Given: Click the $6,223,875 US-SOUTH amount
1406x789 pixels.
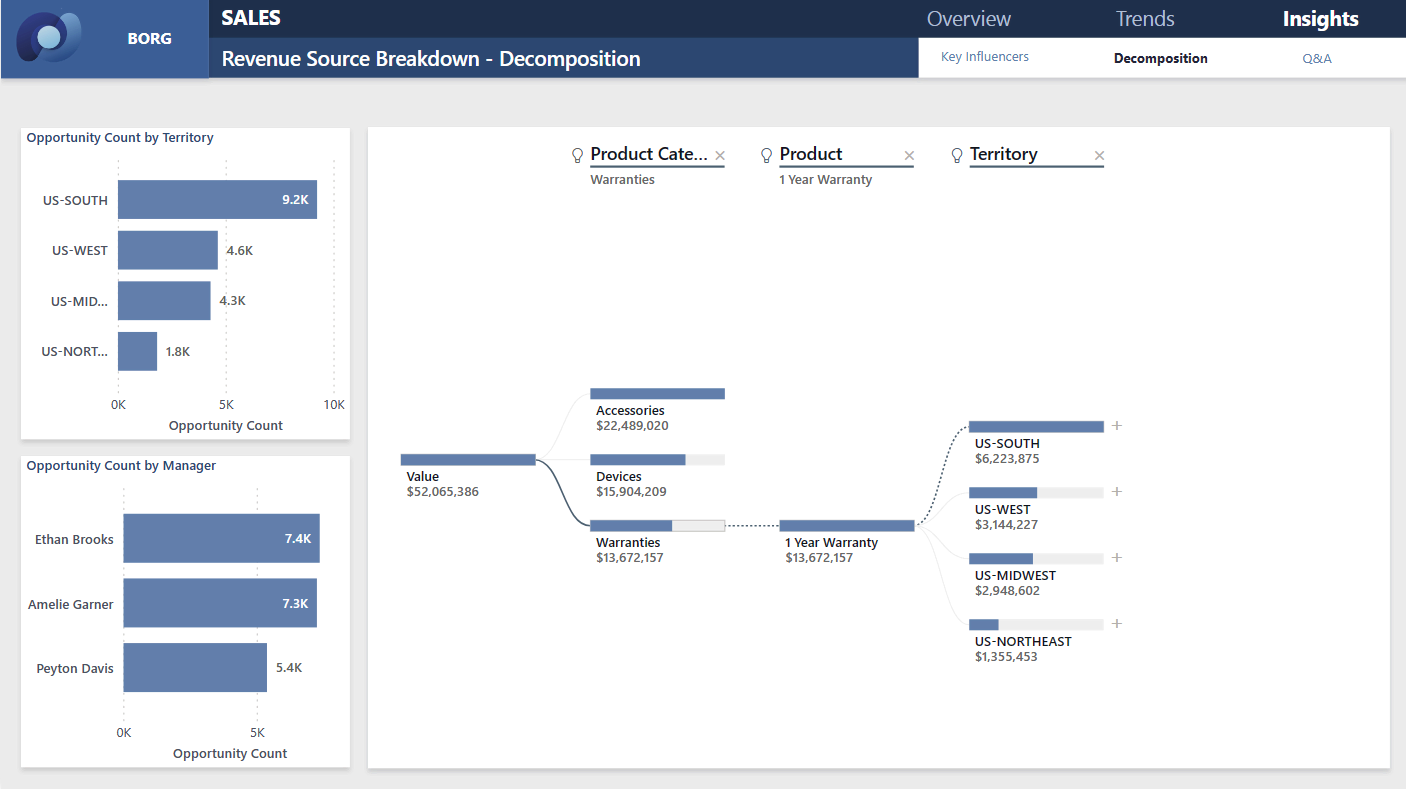Looking at the screenshot, I should point(1007,459).
